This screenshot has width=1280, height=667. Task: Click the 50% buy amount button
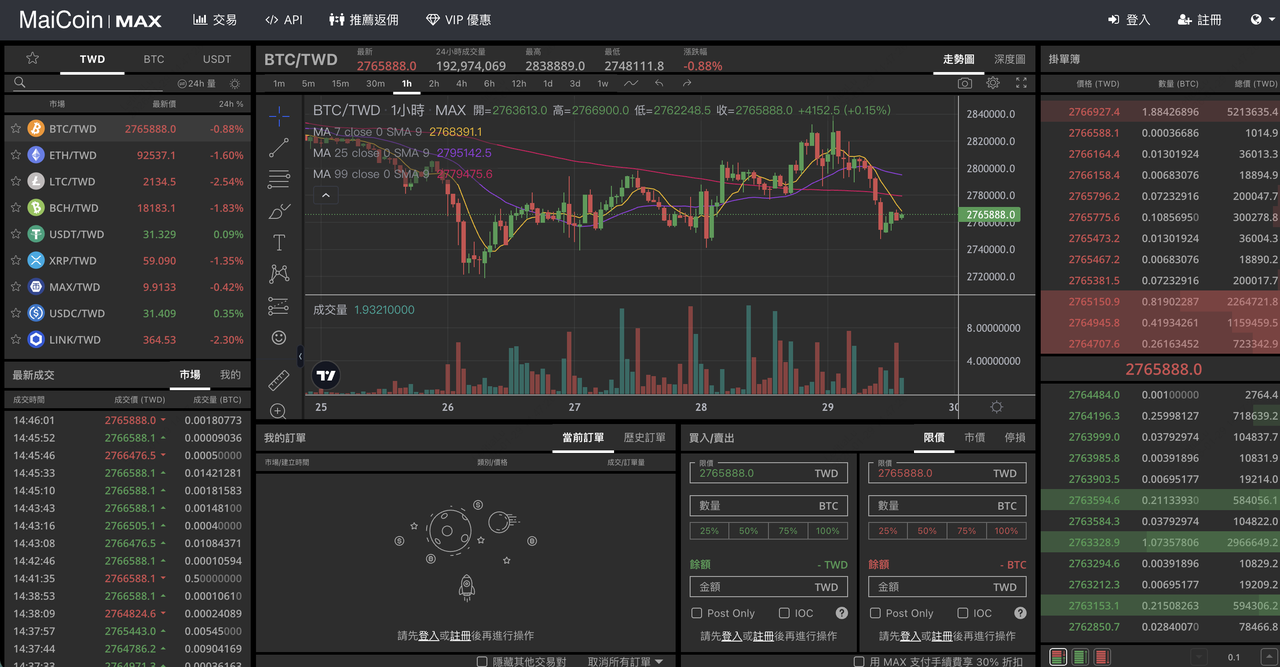[748, 531]
